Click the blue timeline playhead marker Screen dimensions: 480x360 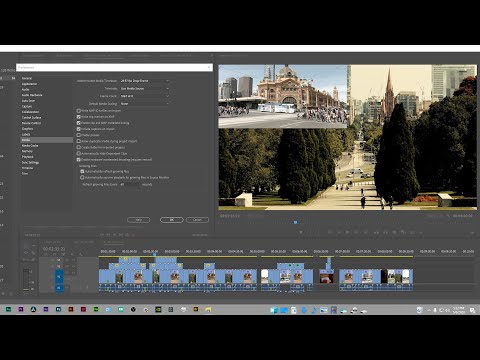154,254
